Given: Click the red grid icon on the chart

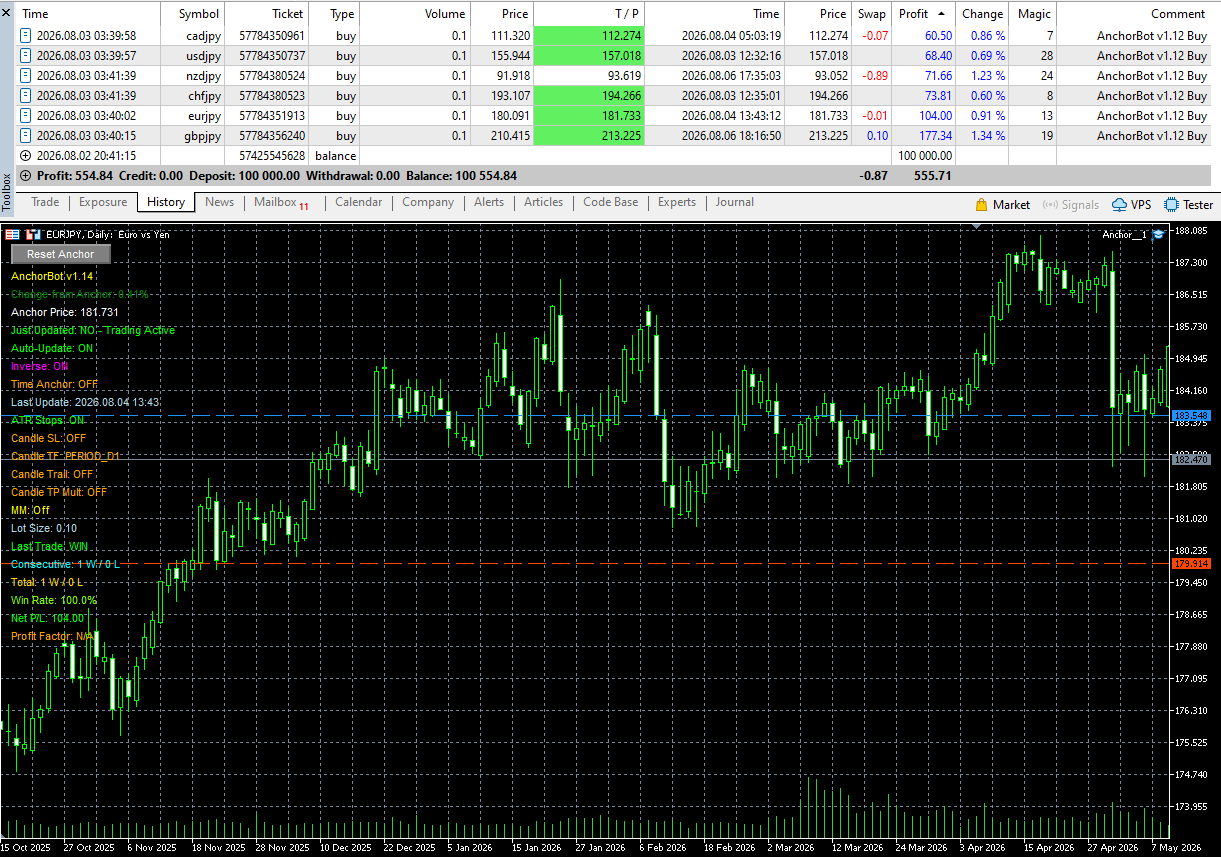Looking at the screenshot, I should click(13, 235).
